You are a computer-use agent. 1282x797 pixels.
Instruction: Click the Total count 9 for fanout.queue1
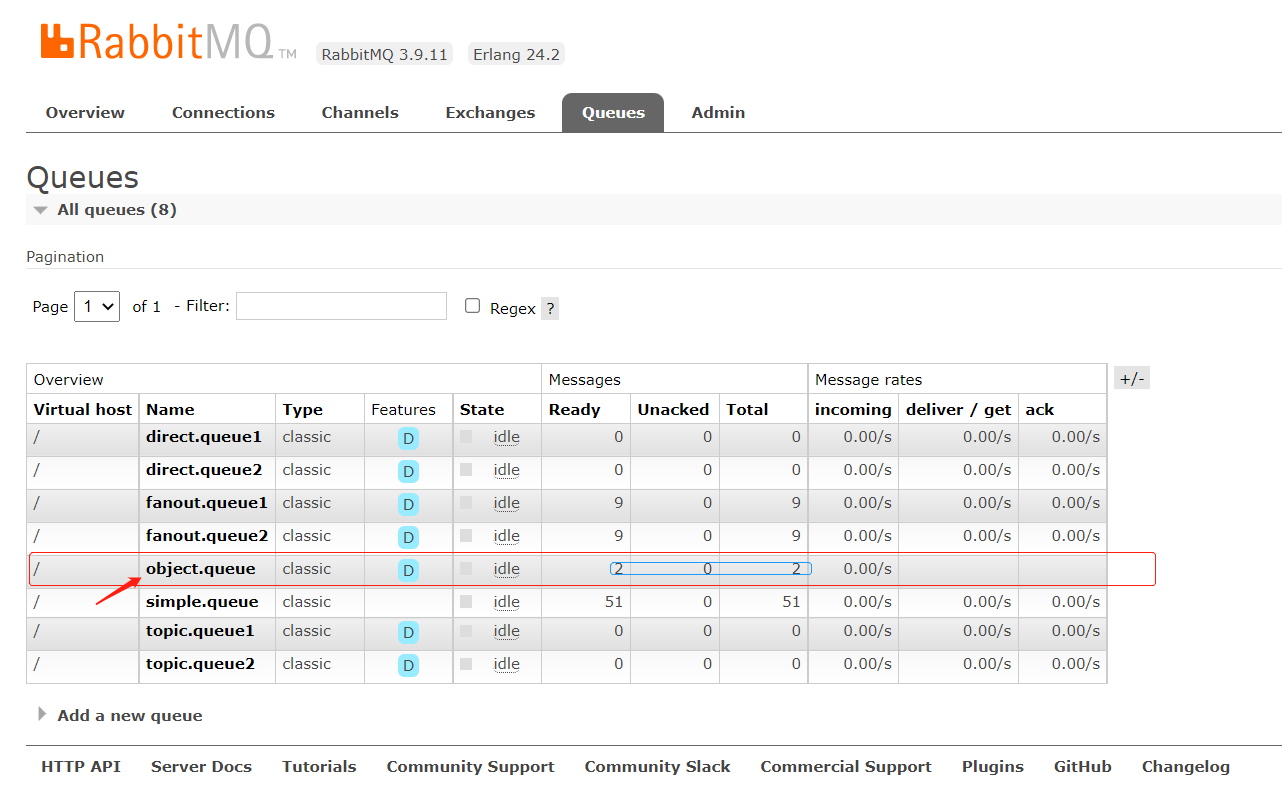796,503
